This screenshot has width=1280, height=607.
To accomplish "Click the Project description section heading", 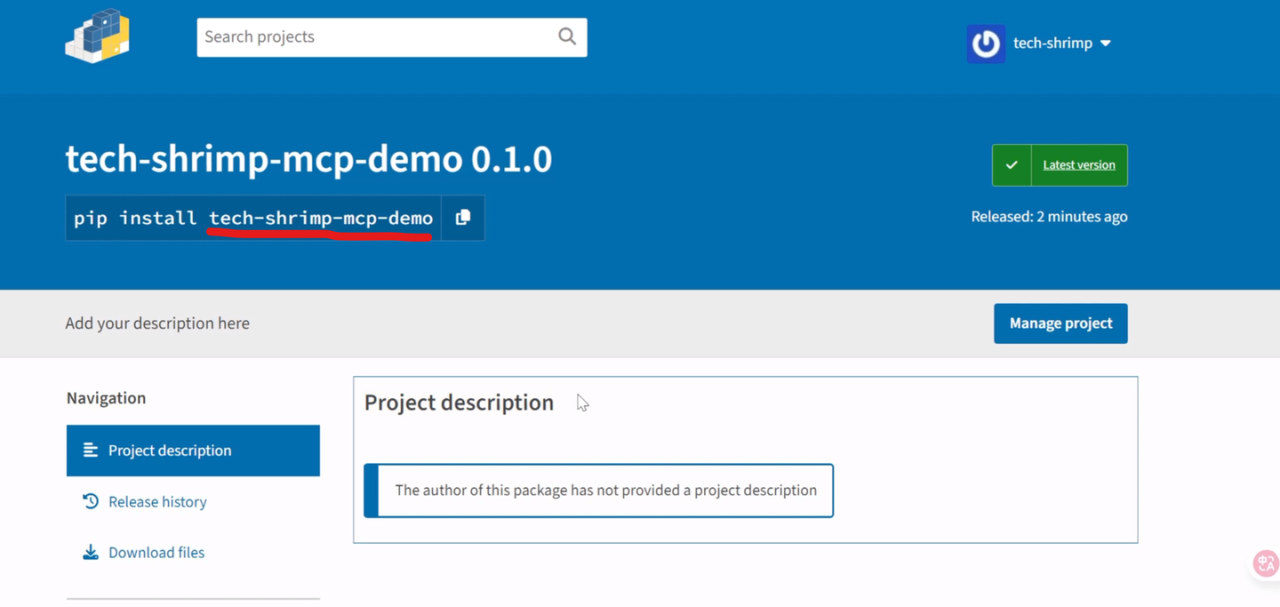I will click(x=459, y=402).
